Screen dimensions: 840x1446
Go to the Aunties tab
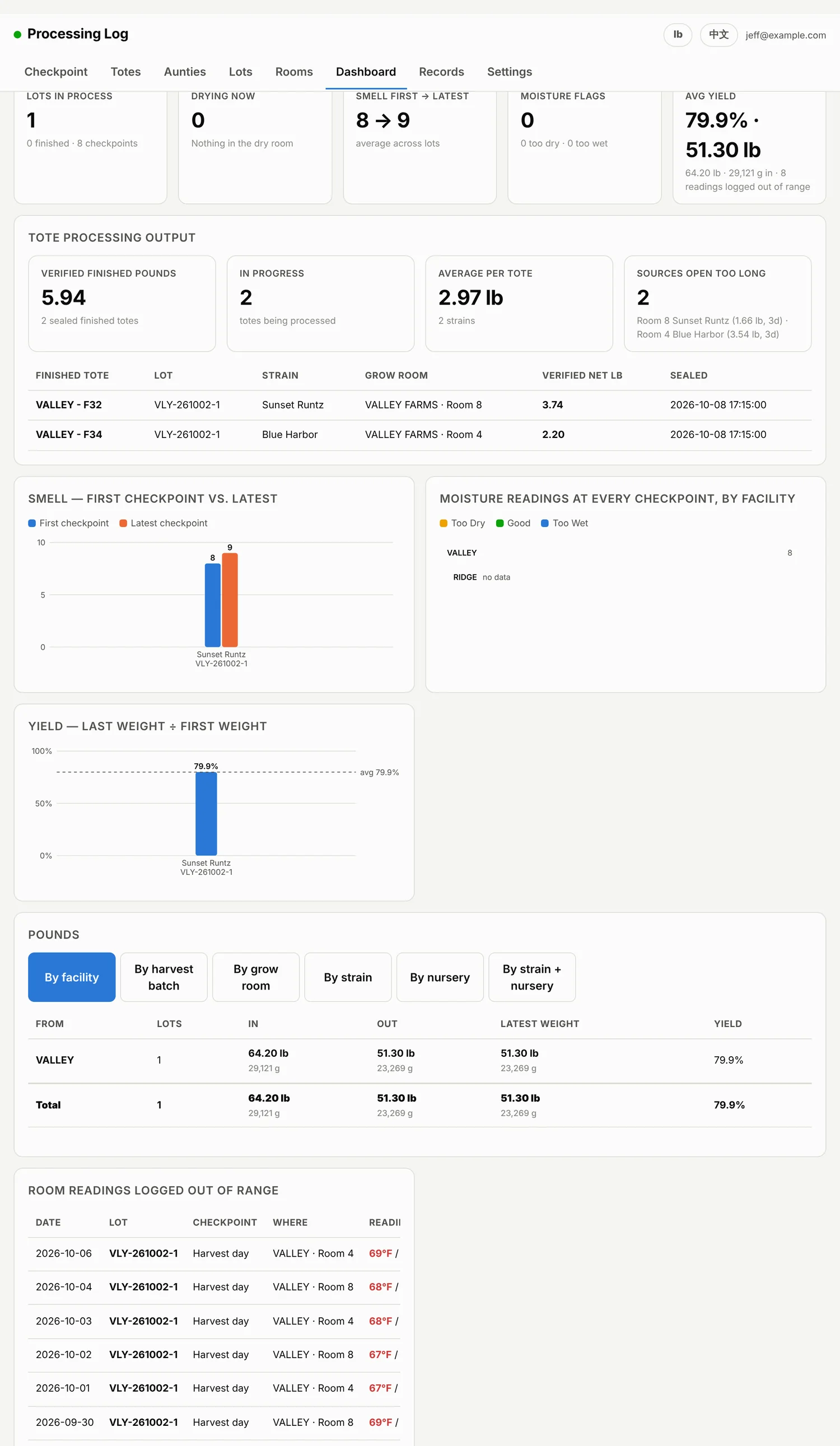[185, 72]
